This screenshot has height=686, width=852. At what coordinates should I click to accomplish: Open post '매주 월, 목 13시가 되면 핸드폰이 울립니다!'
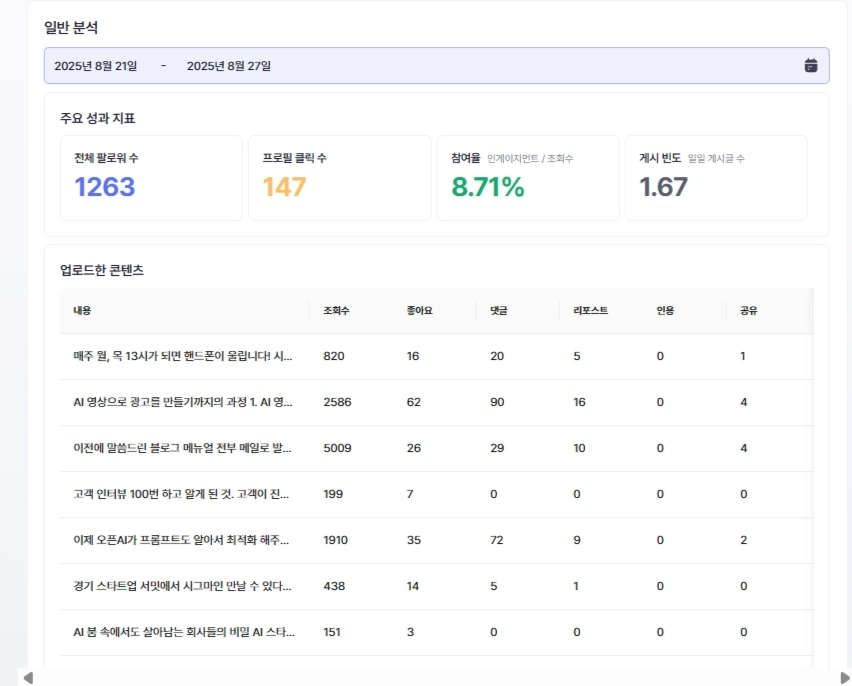pos(183,356)
